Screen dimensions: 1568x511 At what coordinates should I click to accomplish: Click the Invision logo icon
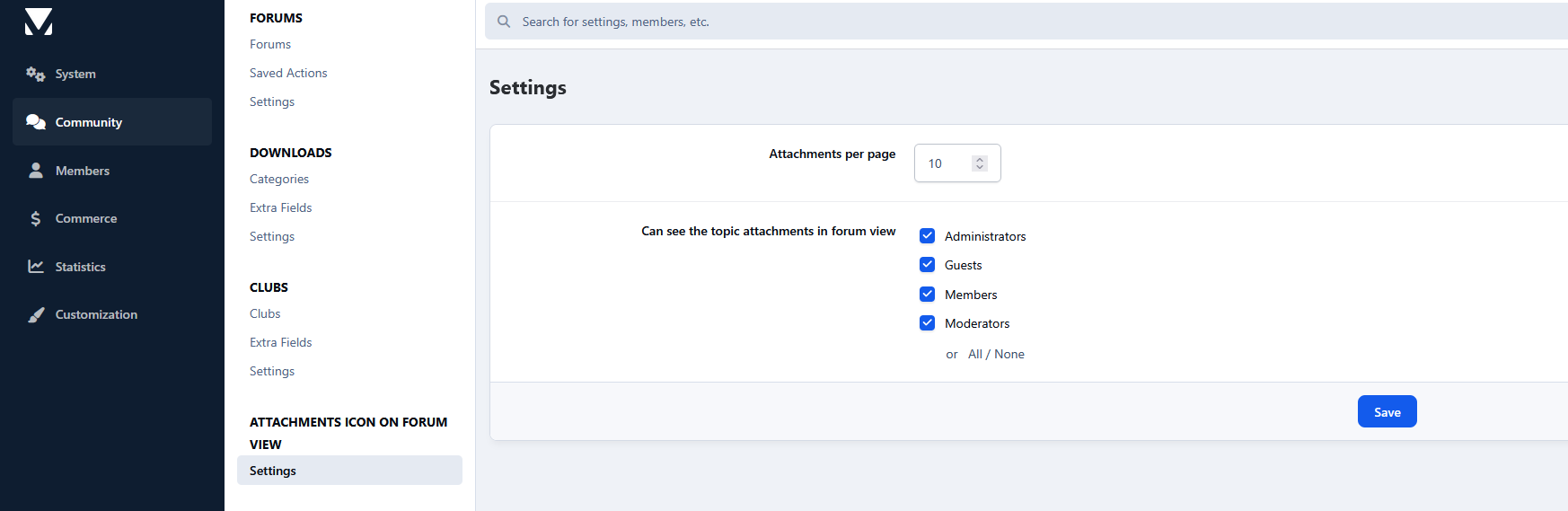click(x=39, y=22)
